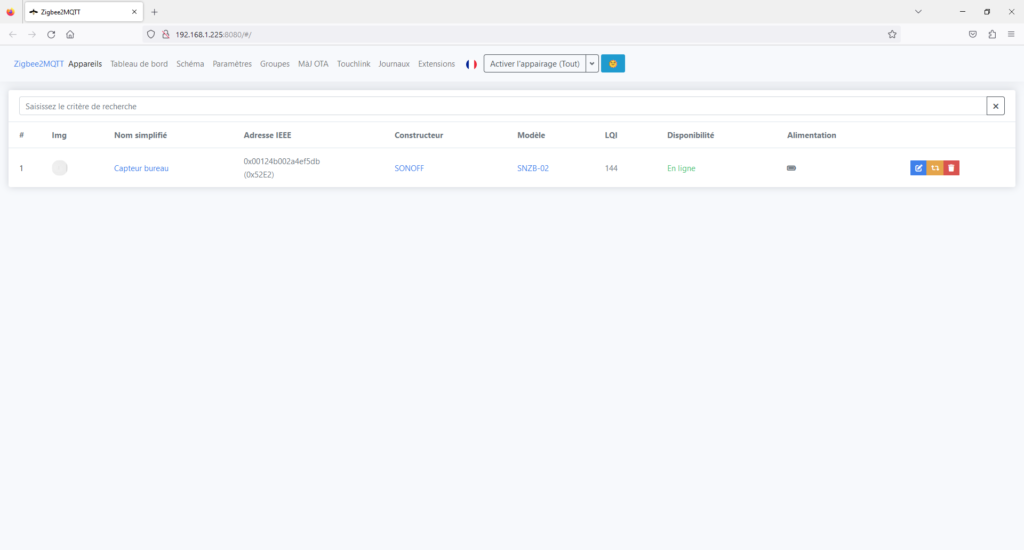Open the Tableau de bord page
The height and width of the screenshot is (550, 1024).
[139, 64]
